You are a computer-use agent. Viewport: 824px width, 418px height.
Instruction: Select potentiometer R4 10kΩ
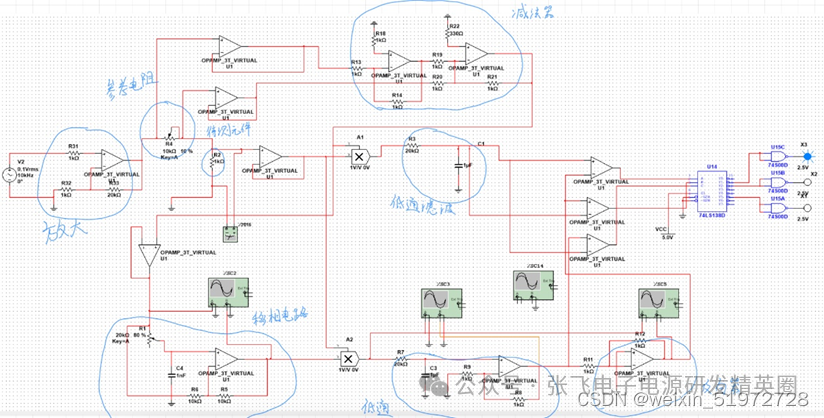pyautogui.click(x=169, y=136)
